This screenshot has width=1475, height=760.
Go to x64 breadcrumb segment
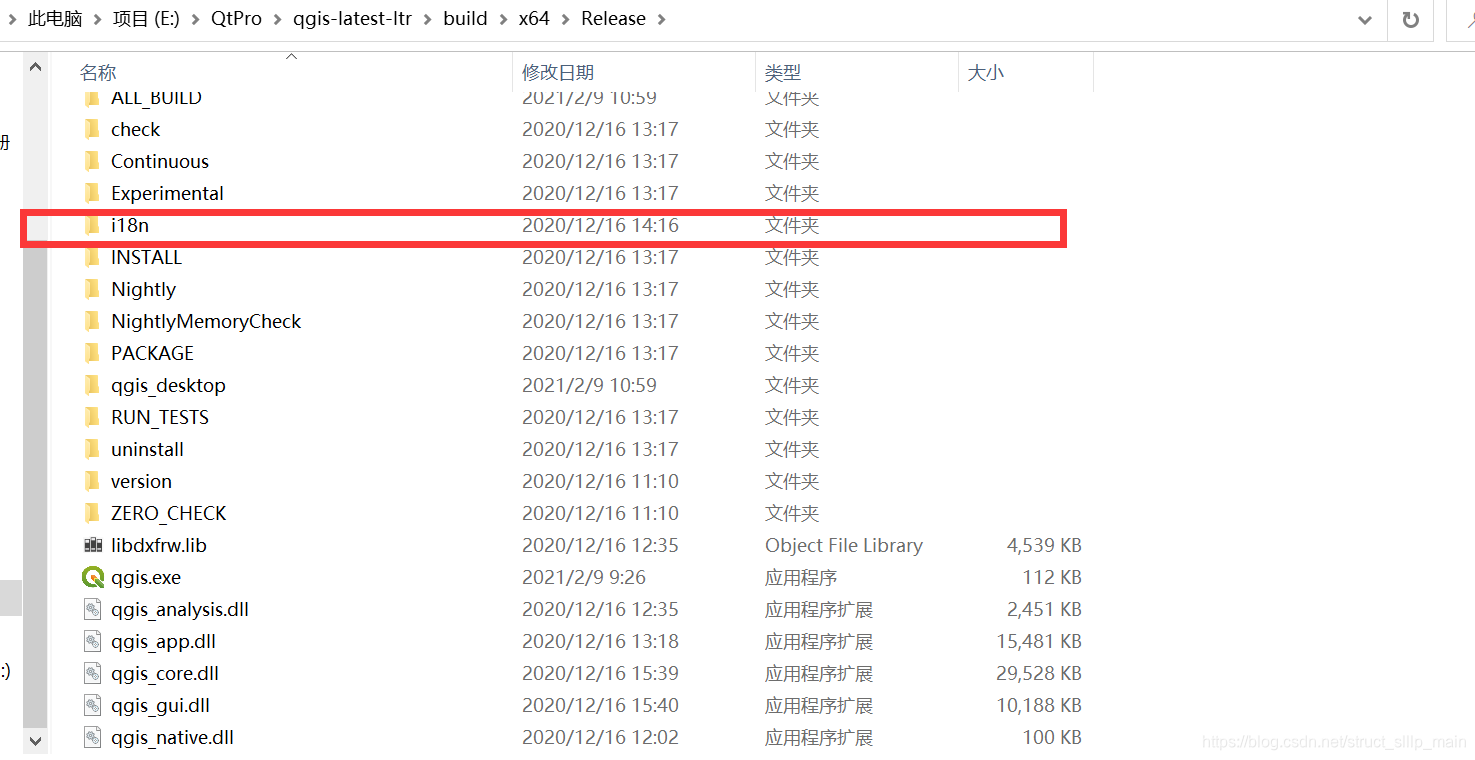(x=534, y=19)
